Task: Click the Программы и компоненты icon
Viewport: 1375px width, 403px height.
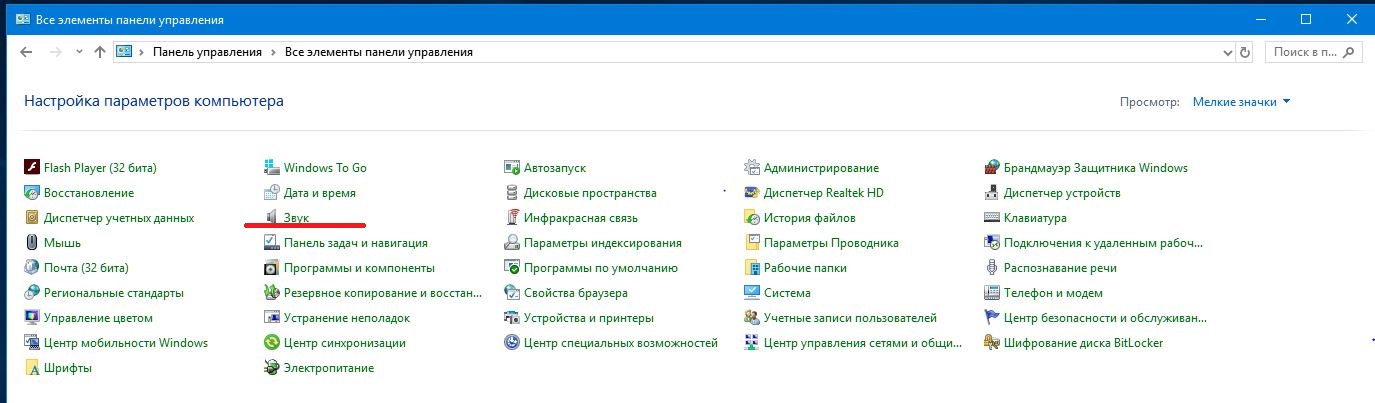Action: 271,268
